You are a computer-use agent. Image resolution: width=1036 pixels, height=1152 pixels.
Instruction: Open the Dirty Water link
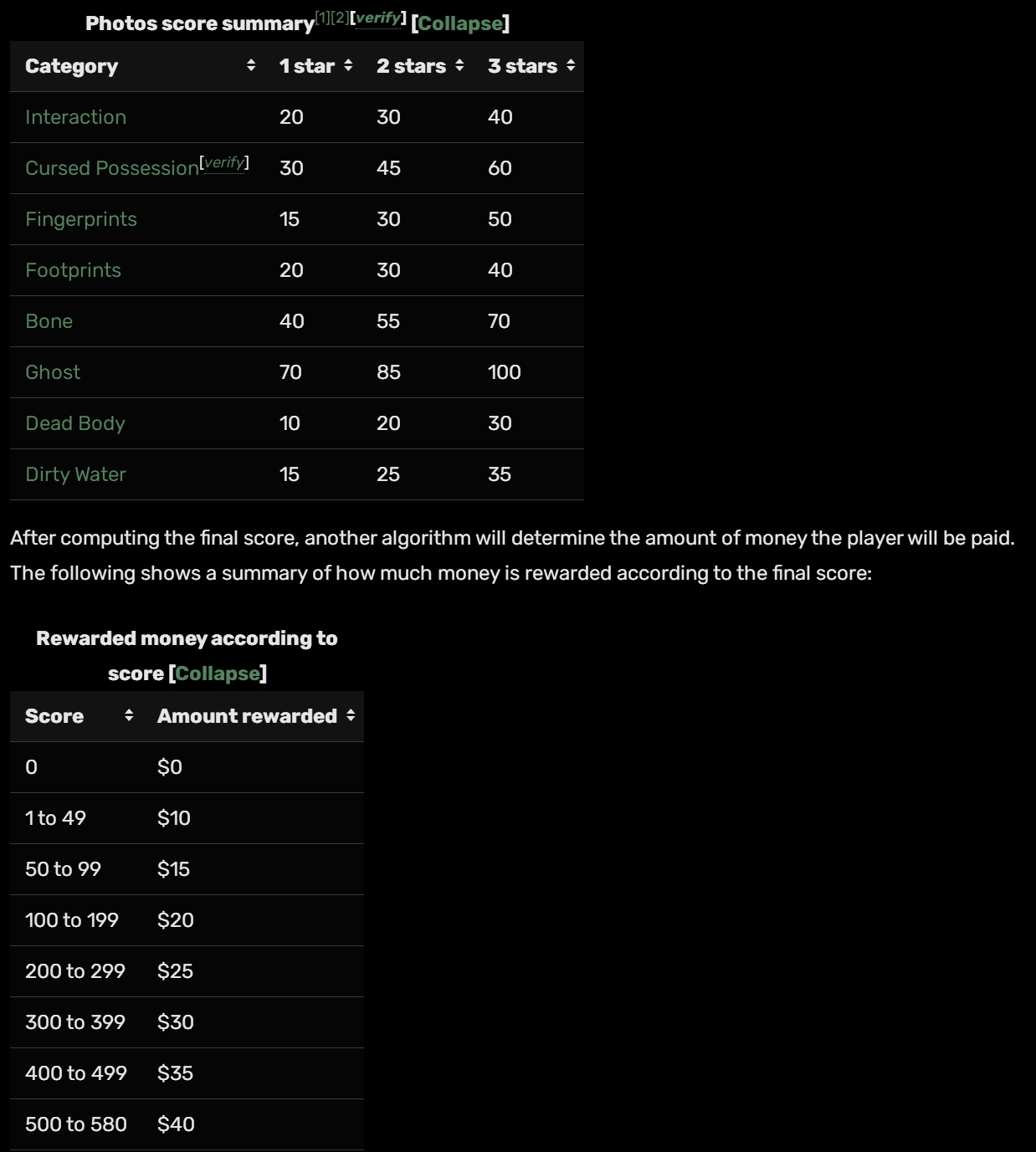point(75,474)
